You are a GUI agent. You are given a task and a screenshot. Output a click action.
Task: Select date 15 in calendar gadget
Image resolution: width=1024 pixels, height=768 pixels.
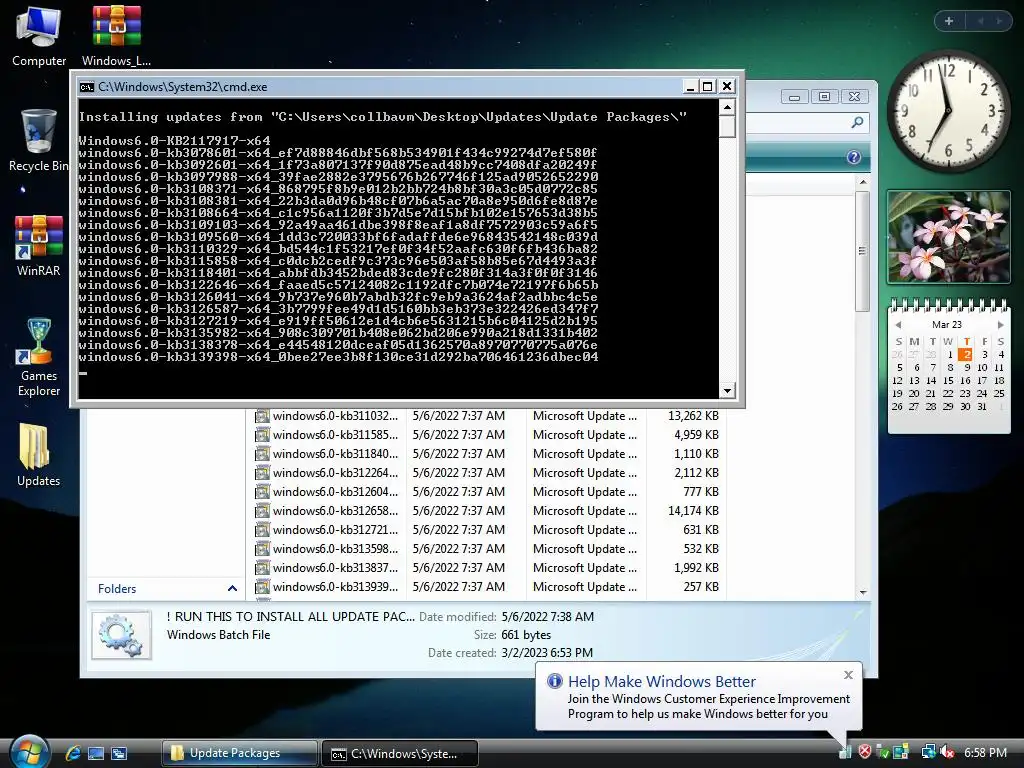click(x=948, y=380)
